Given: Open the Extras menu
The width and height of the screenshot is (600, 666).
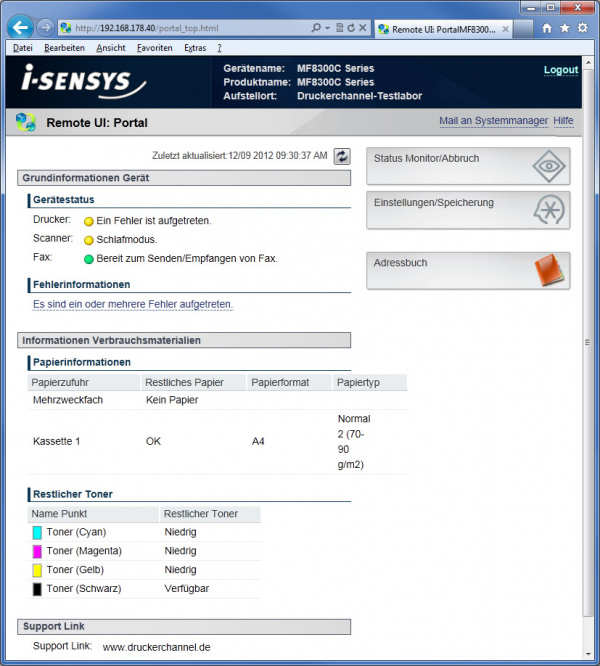Looking at the screenshot, I should click(x=195, y=48).
